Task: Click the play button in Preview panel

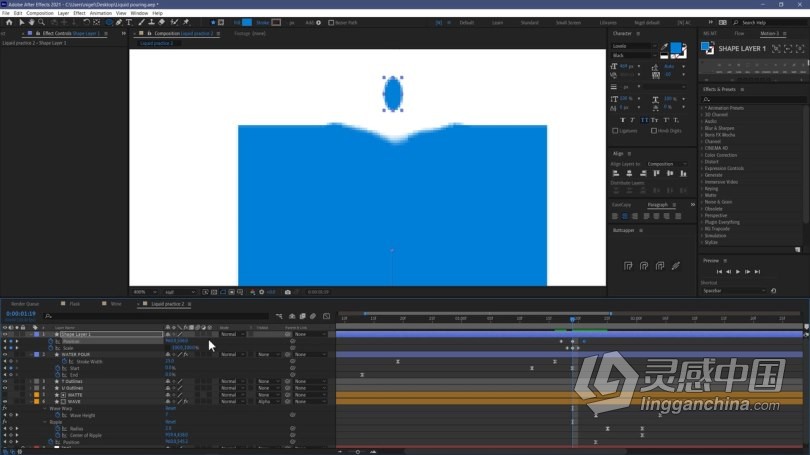Action: pos(738,272)
